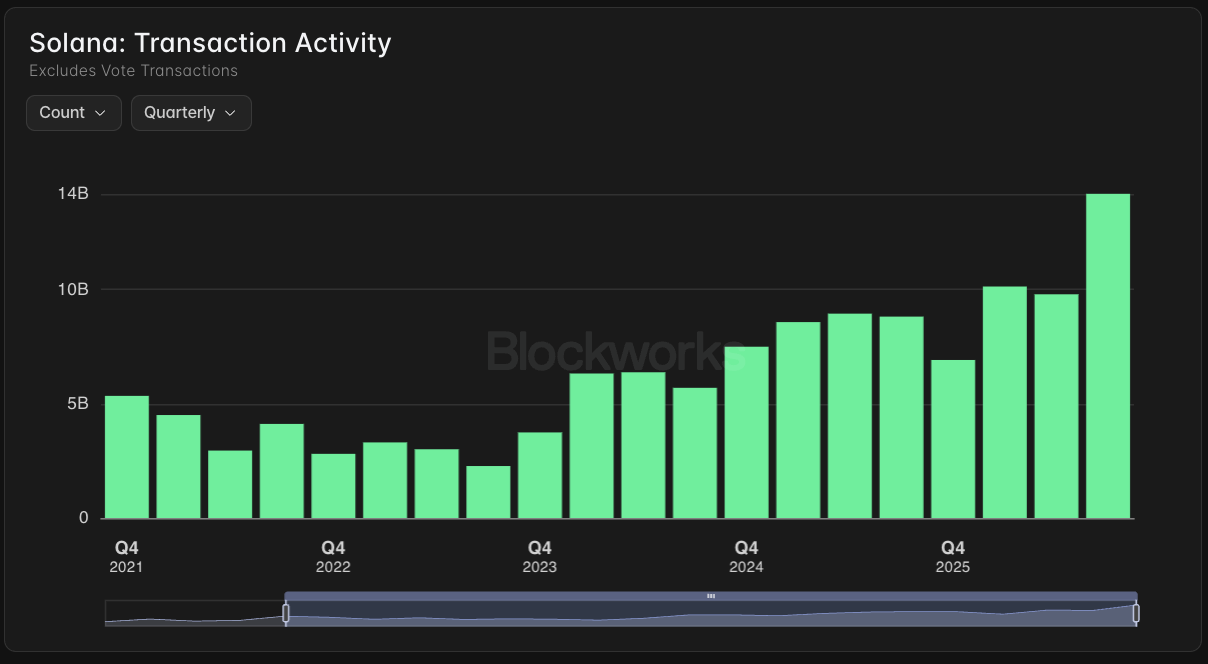
Task: Select the first bar above Q4 2021
Action: (127, 457)
